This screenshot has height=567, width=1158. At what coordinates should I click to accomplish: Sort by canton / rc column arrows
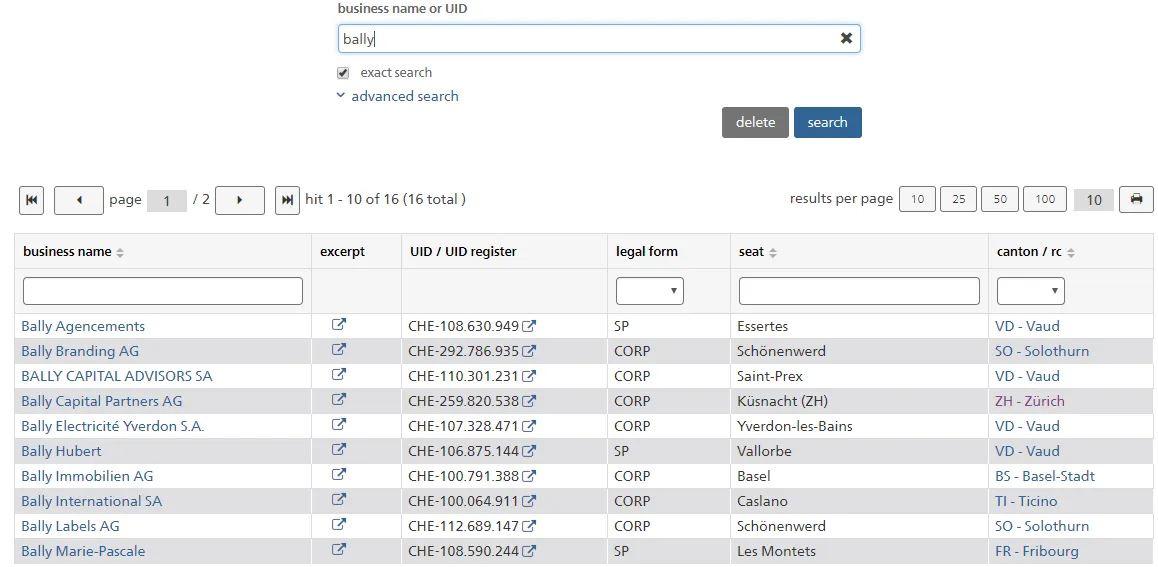coord(1071,252)
